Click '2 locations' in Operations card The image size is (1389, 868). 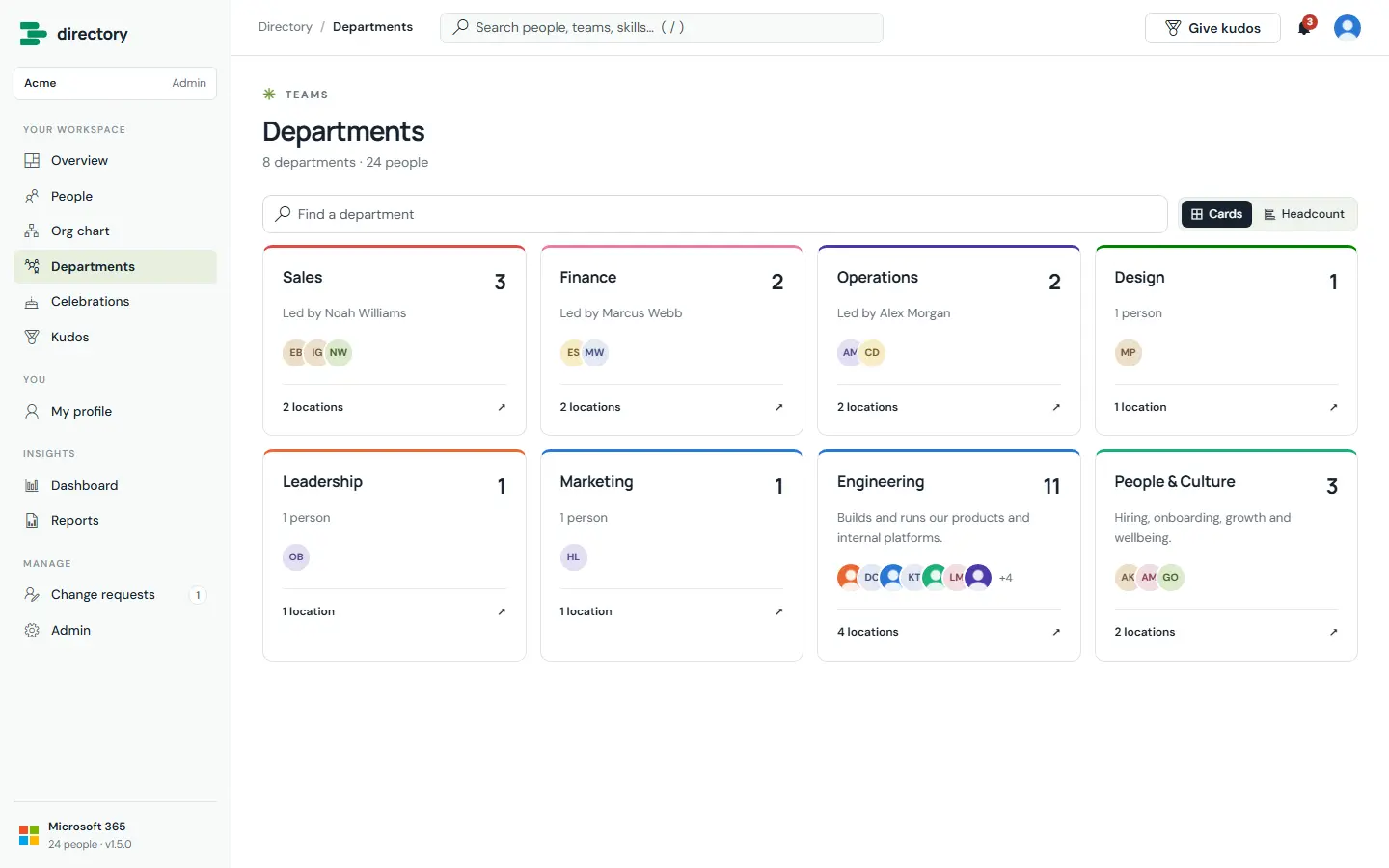(x=867, y=407)
